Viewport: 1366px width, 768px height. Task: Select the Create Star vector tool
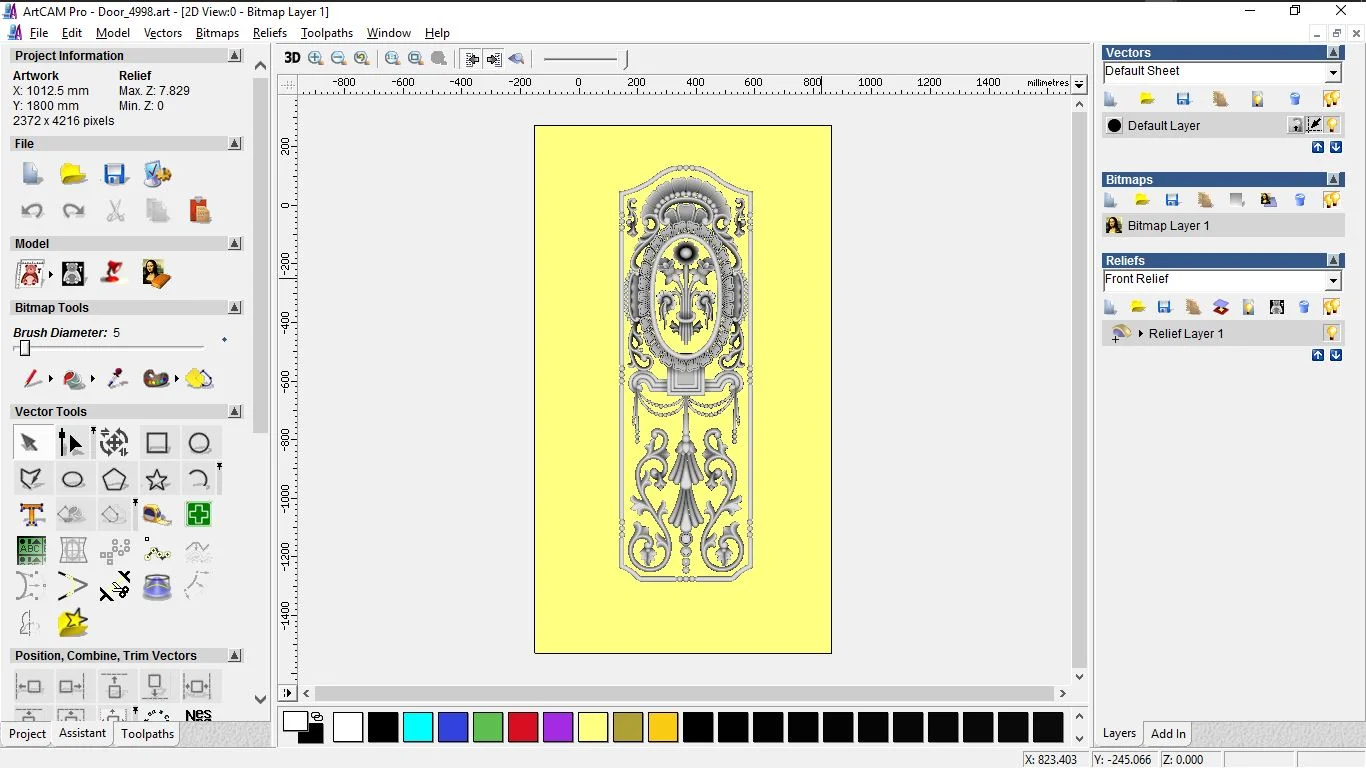click(x=157, y=480)
